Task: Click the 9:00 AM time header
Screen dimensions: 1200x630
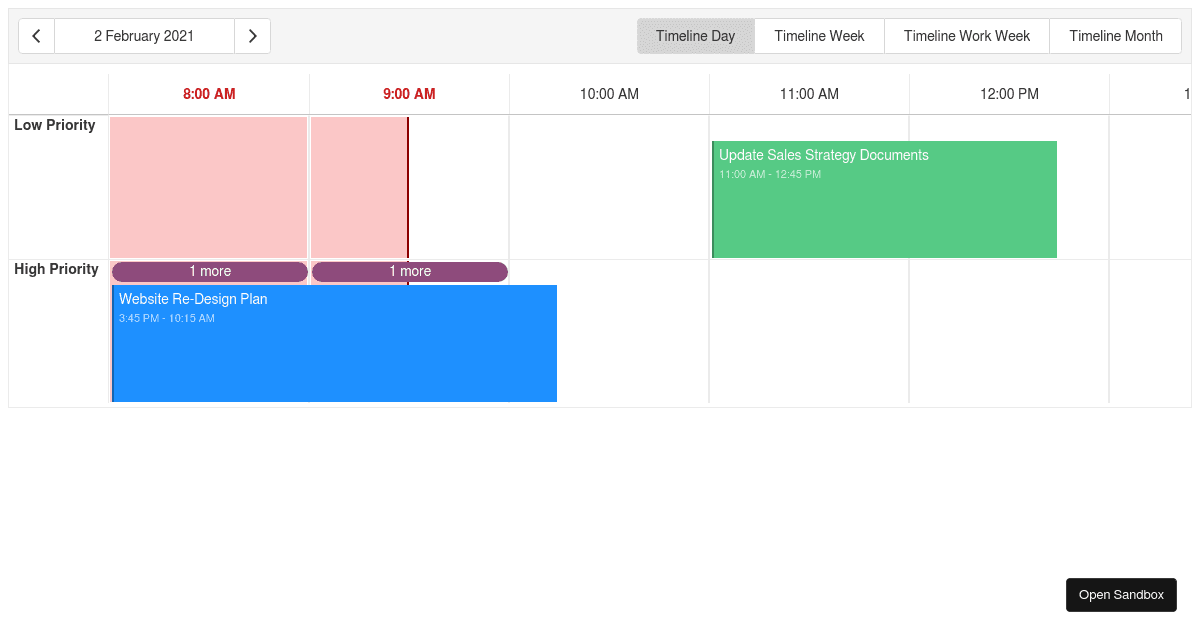Action: [409, 93]
